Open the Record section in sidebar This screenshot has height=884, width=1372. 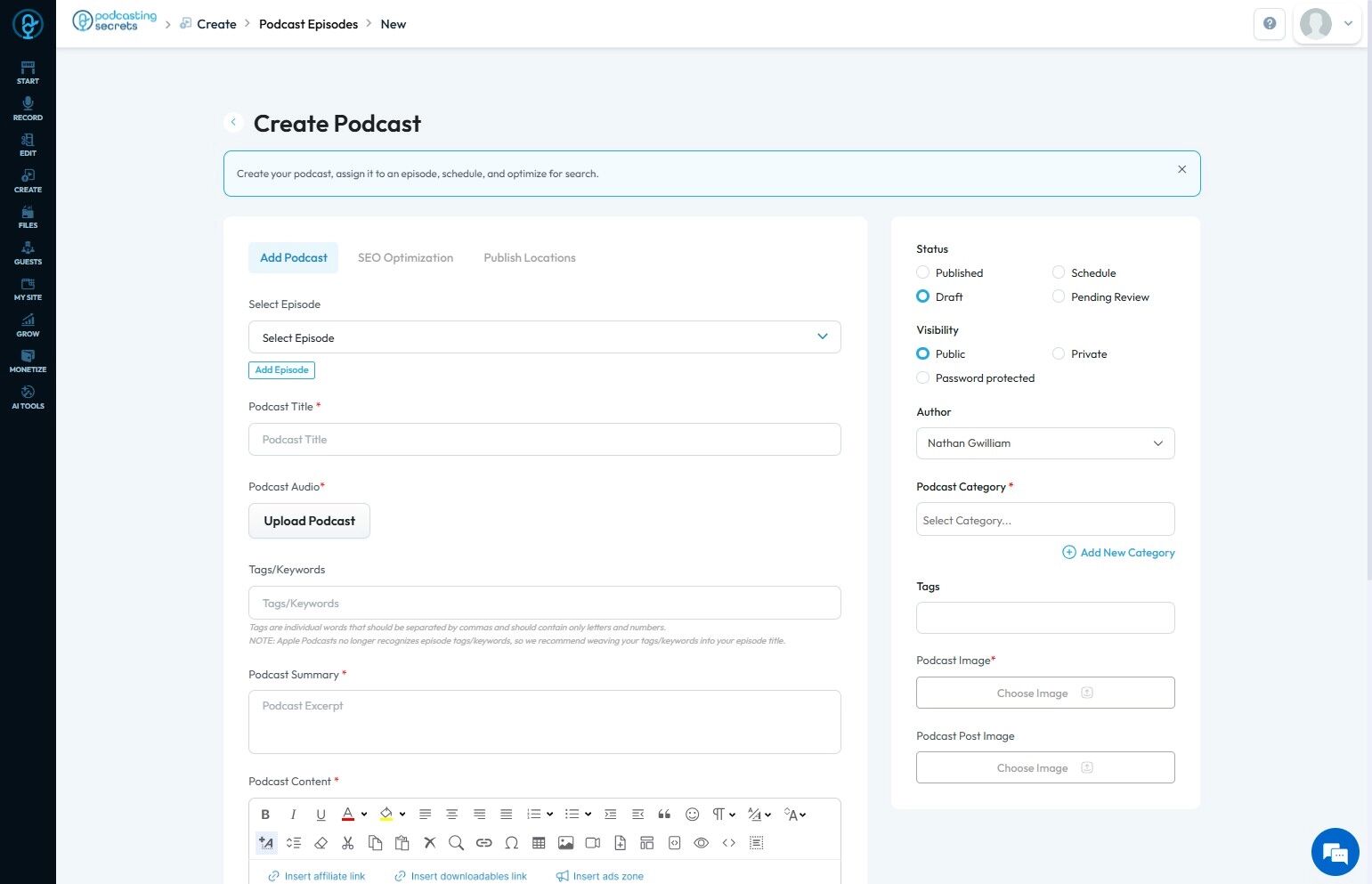point(28,109)
